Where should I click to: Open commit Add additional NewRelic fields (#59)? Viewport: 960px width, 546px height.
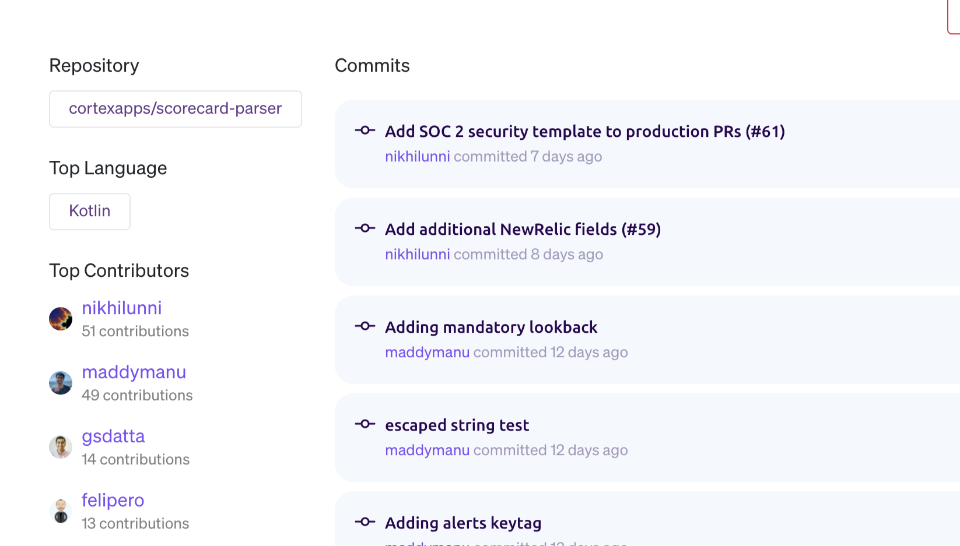pos(523,230)
